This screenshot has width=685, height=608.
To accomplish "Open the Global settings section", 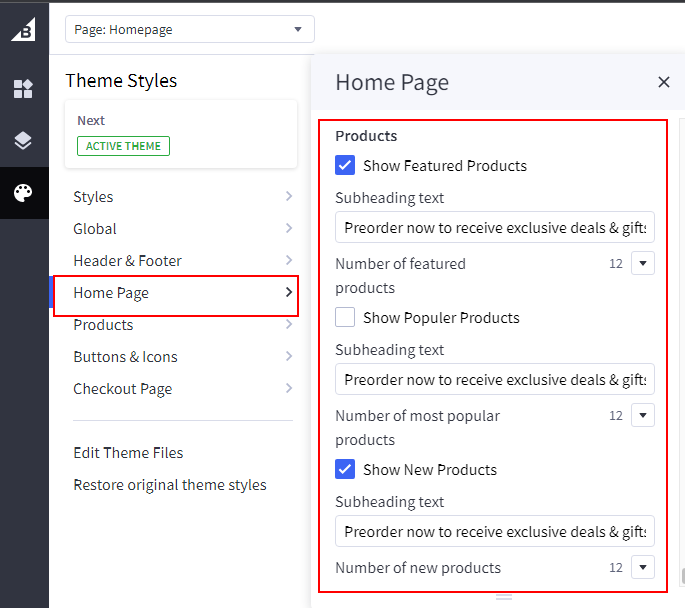I will pyautogui.click(x=95, y=229).
